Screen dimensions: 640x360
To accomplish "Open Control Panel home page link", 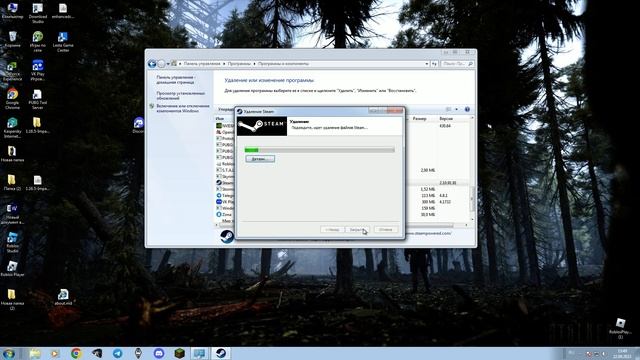I will pos(176,80).
